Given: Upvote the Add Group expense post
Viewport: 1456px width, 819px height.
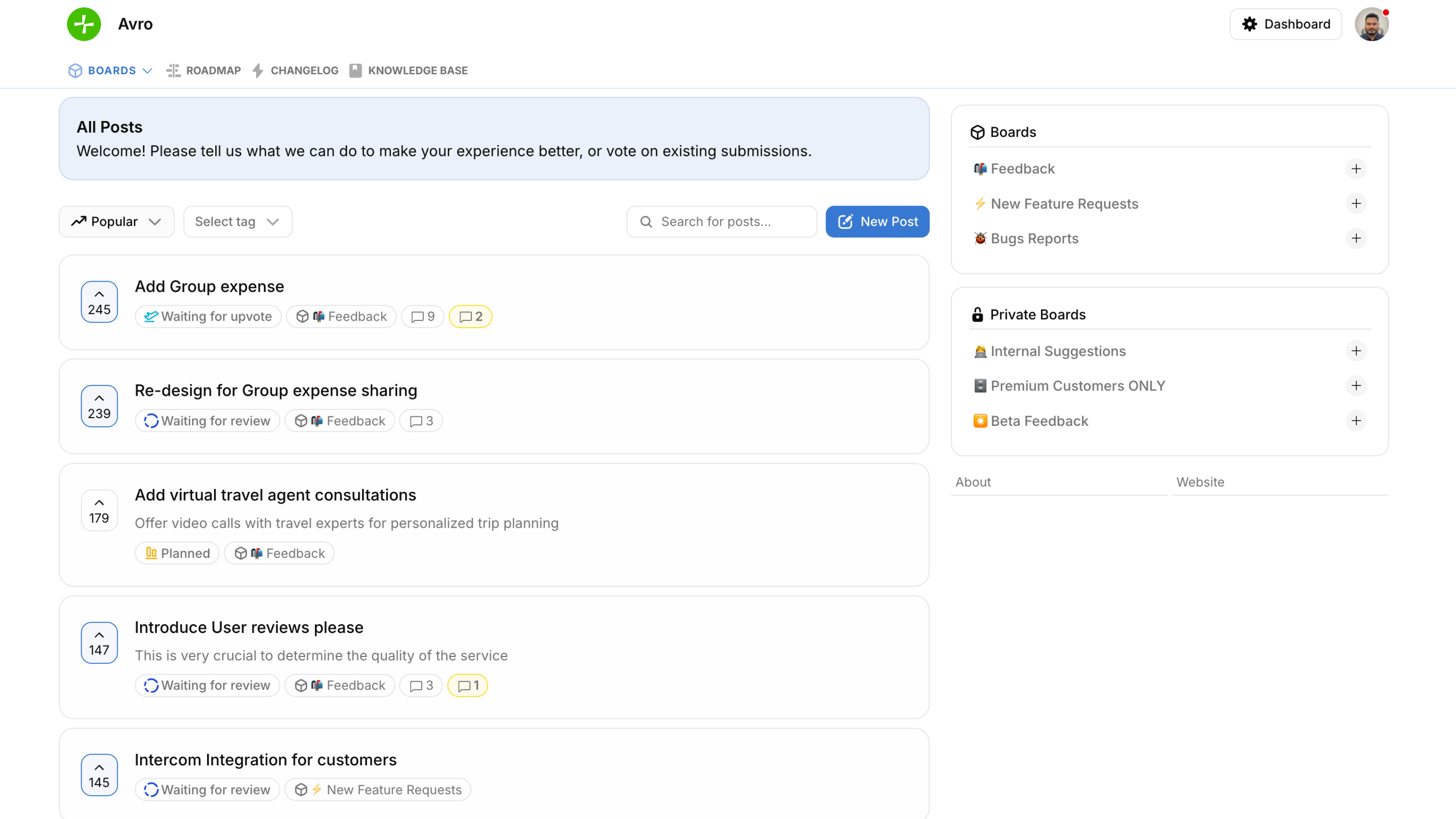Looking at the screenshot, I should click(99, 301).
